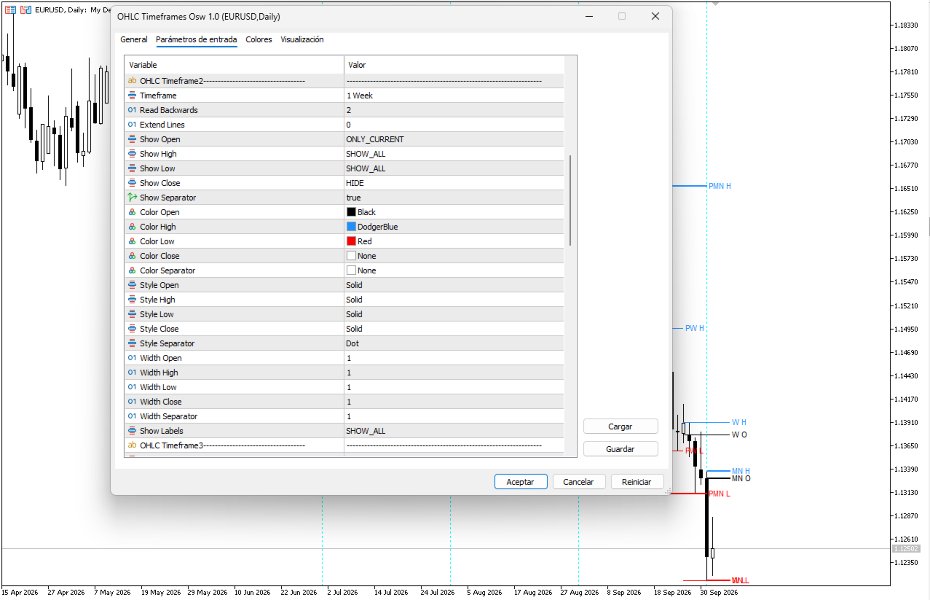Click the Guardar button
The image size is (930, 600).
pyautogui.click(x=620, y=449)
